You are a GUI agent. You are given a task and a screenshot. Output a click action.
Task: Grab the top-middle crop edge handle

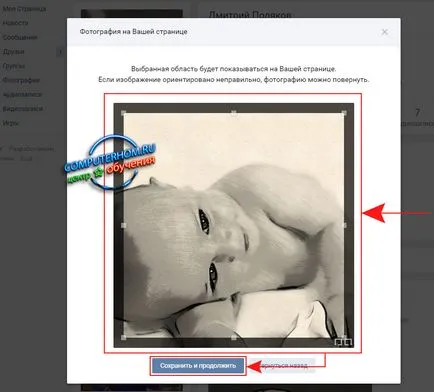click(x=234, y=113)
